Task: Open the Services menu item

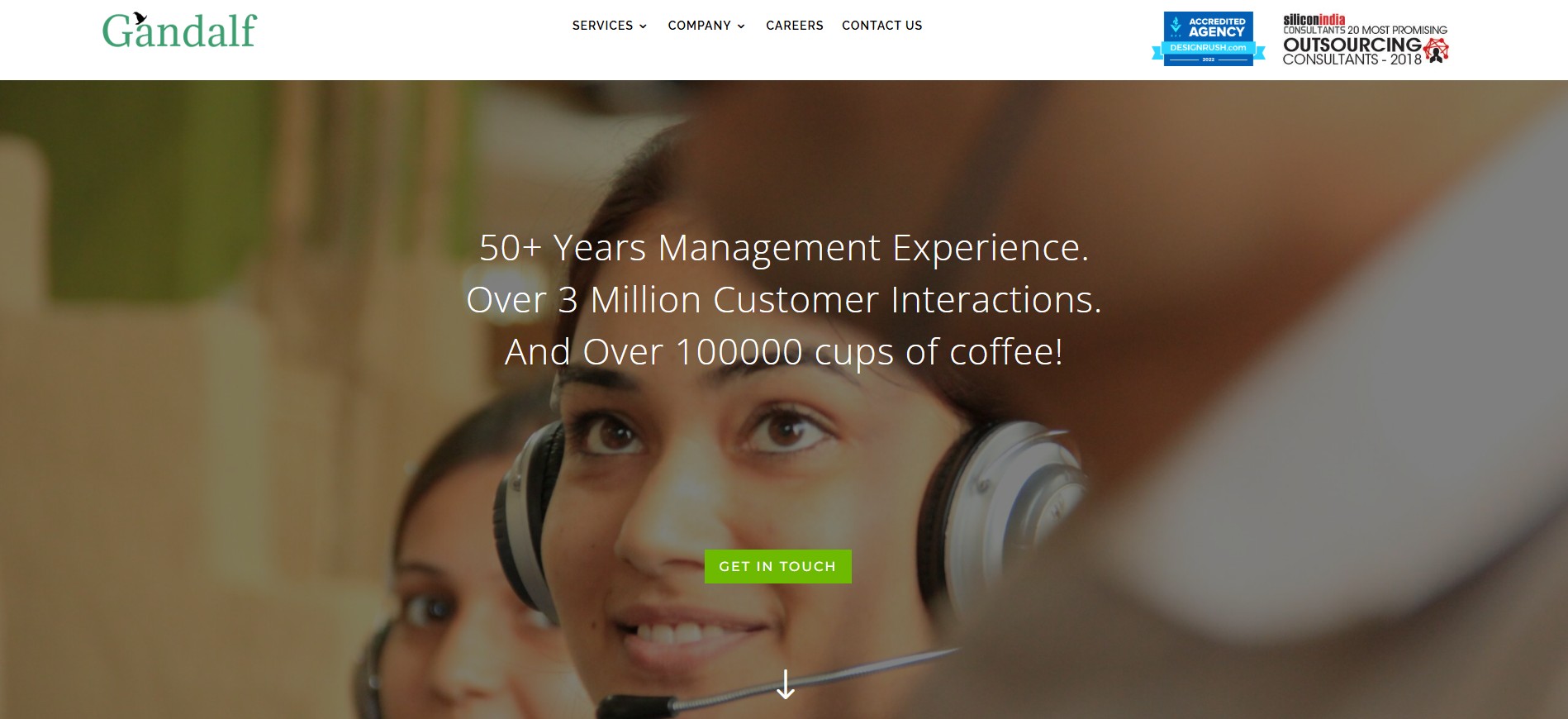Action: 610,26
